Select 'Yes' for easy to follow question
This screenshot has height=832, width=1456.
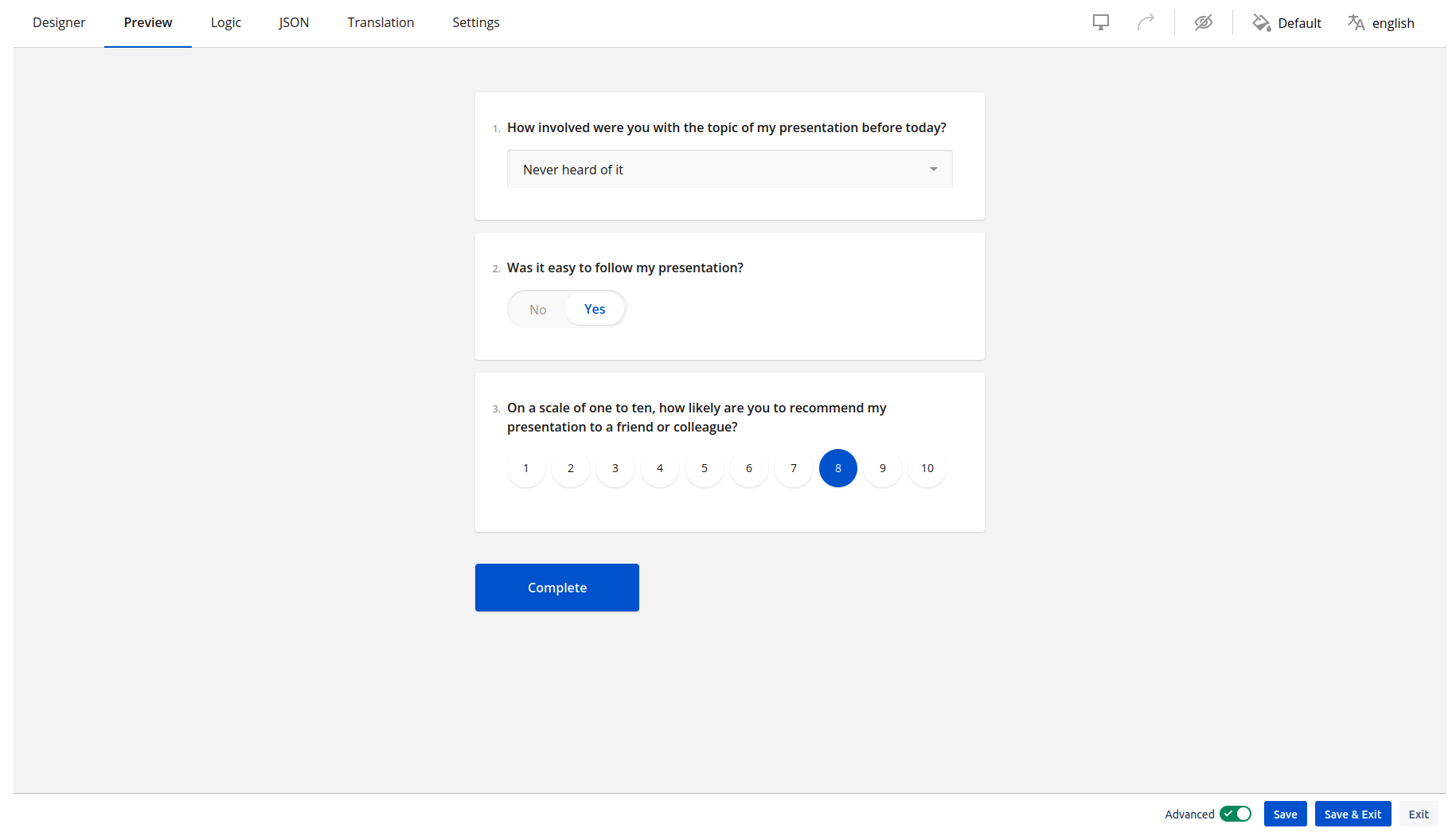595,309
